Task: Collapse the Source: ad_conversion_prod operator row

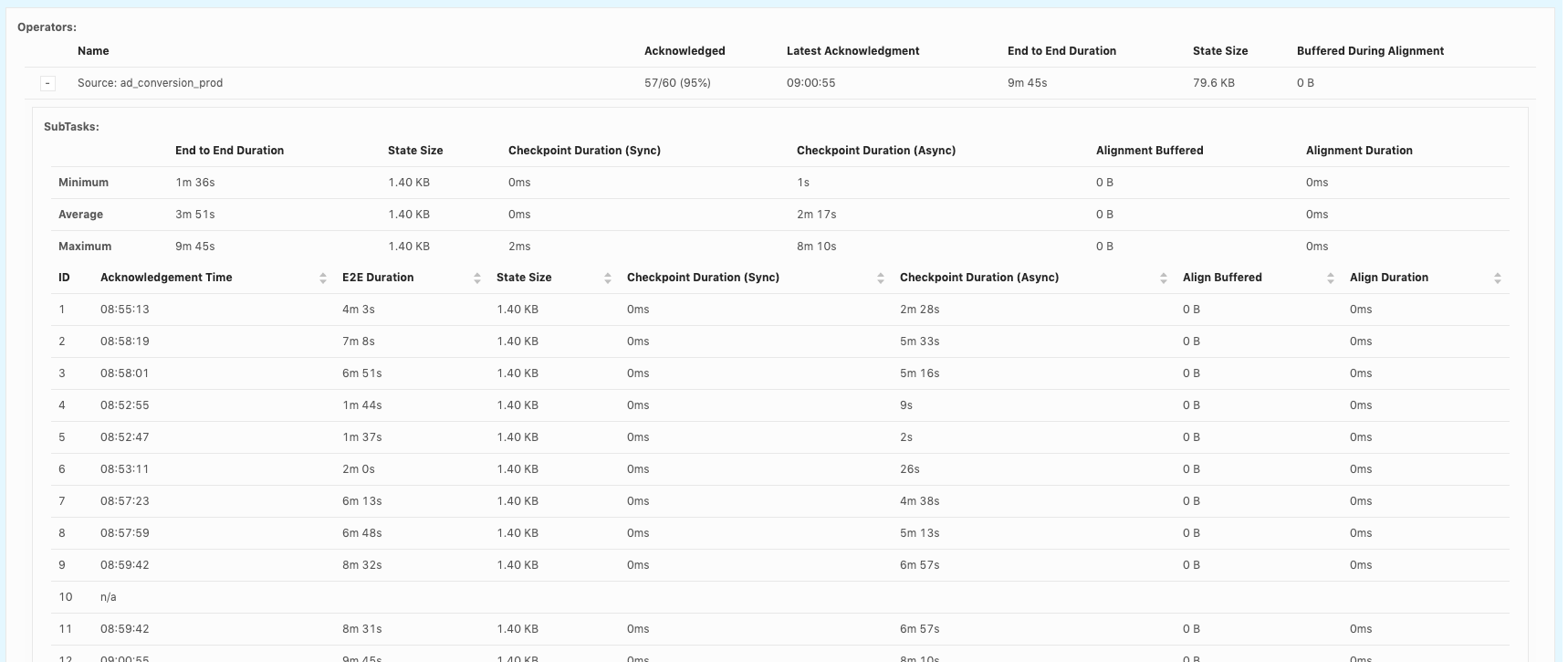Action: [x=47, y=83]
